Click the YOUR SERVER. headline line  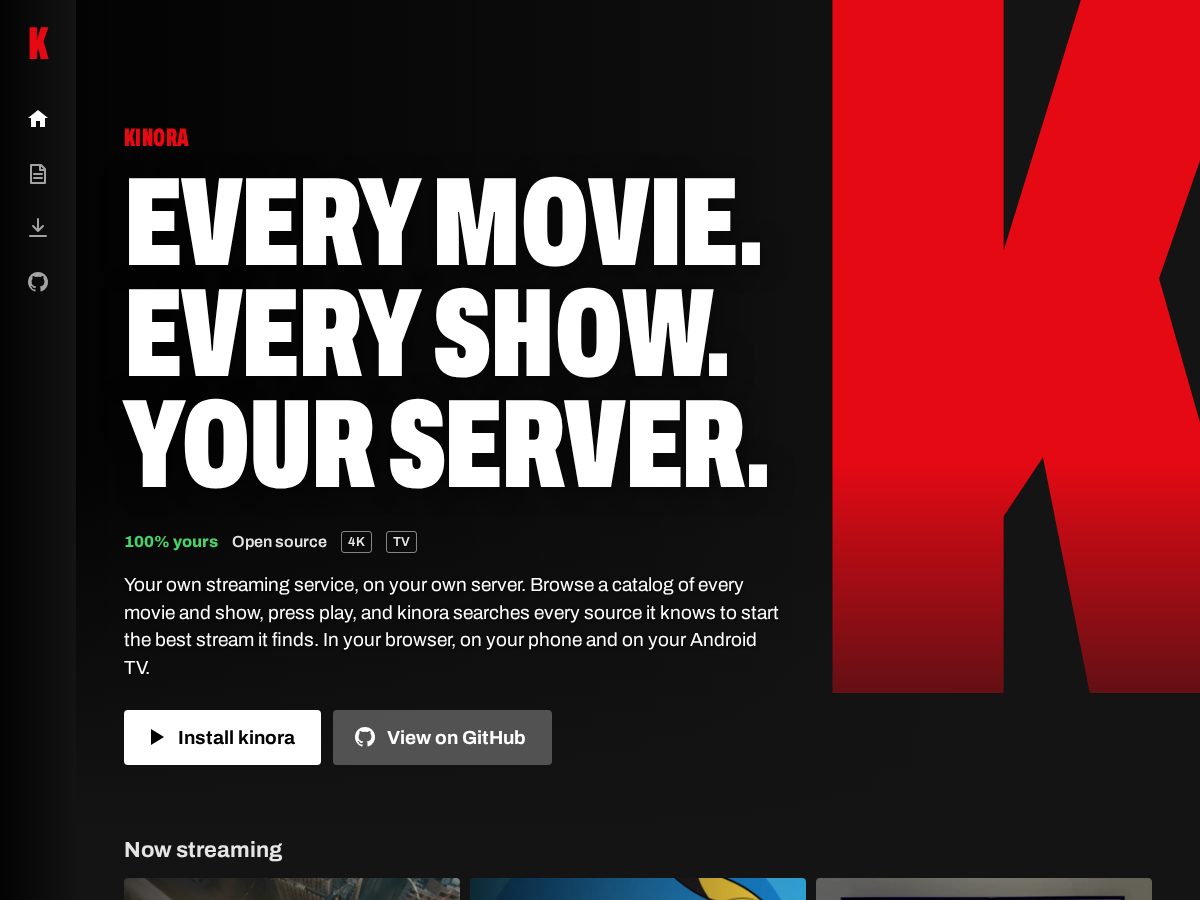[x=446, y=444]
